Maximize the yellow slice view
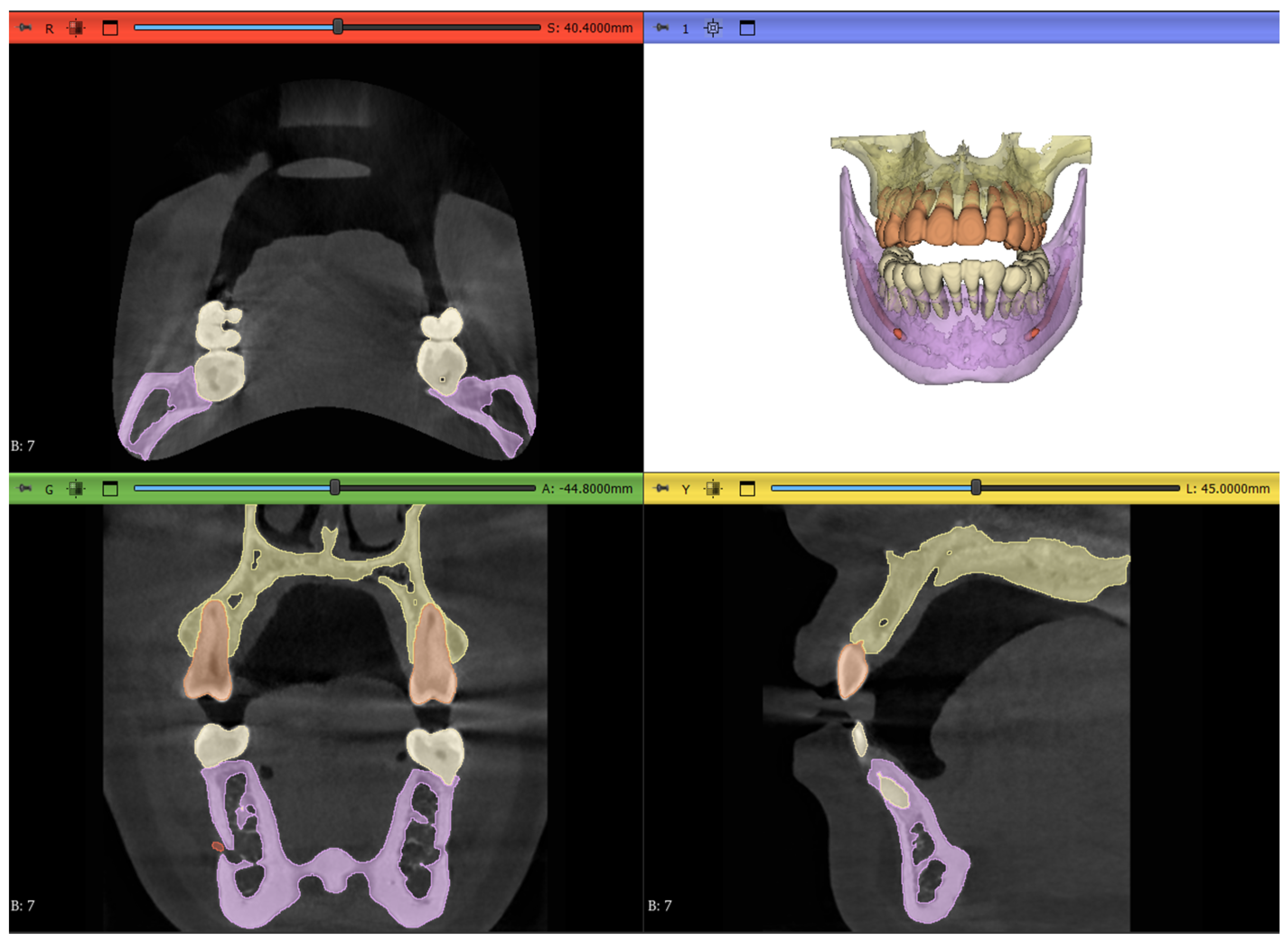 click(x=747, y=489)
